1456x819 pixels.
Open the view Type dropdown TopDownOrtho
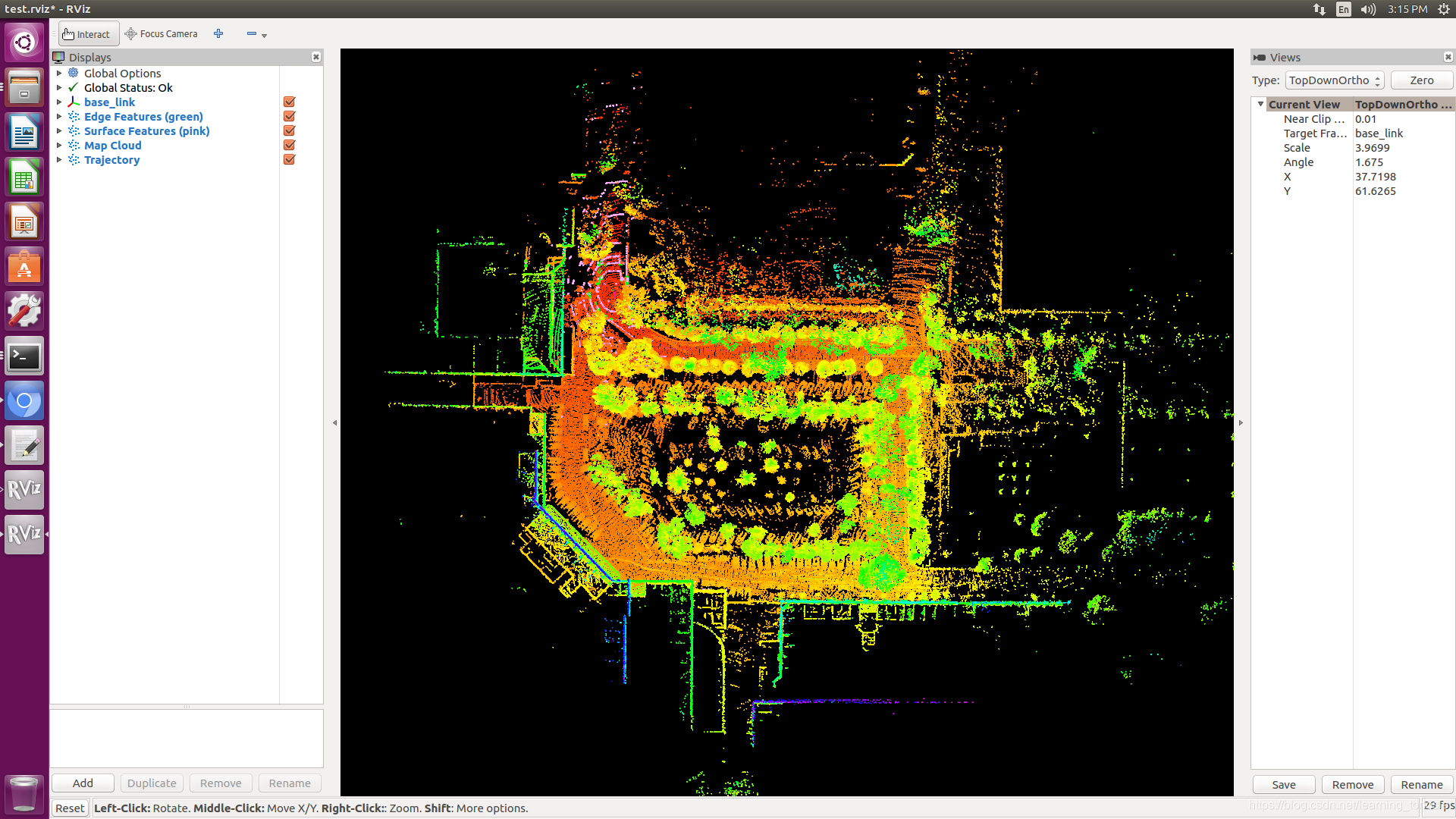click(1335, 80)
